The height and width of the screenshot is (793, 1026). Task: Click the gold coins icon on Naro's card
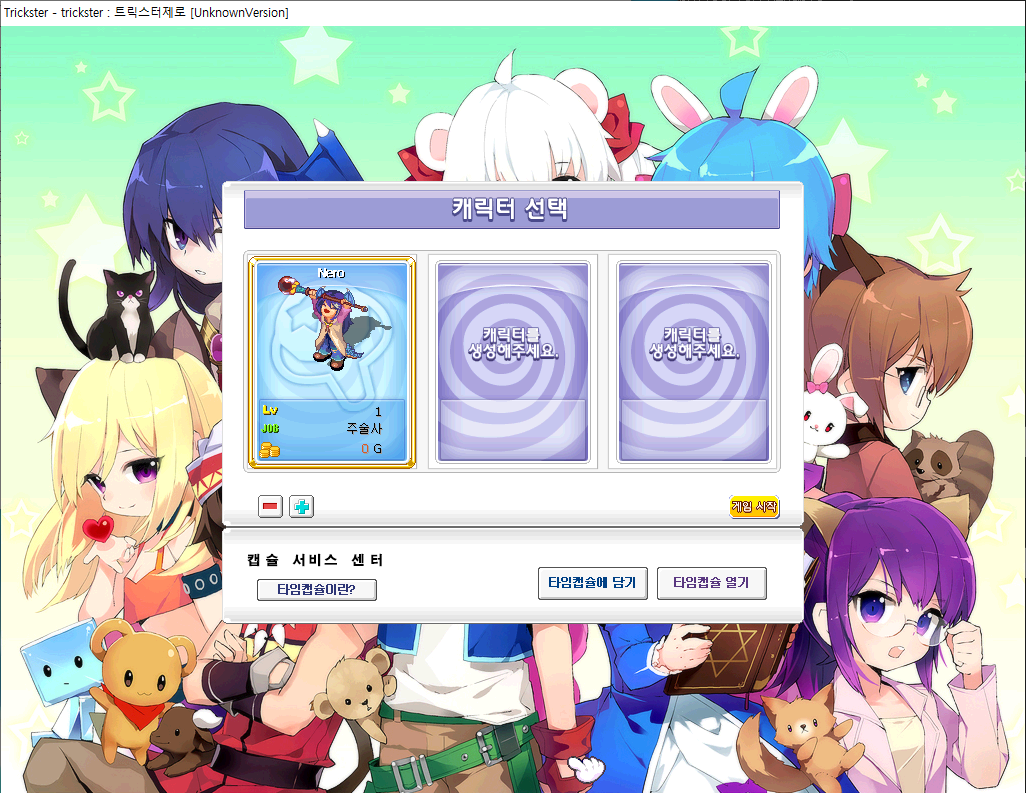(270, 450)
